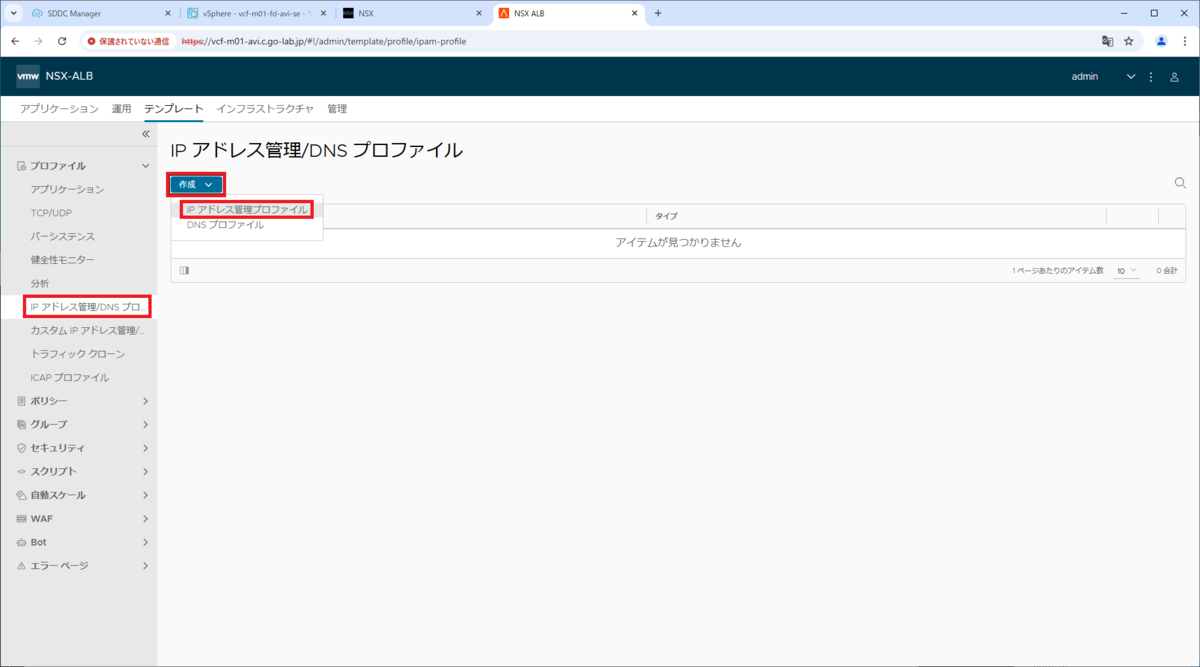The width and height of the screenshot is (1200, 667).
Task: Click the タイプ column header
Action: tap(666, 216)
